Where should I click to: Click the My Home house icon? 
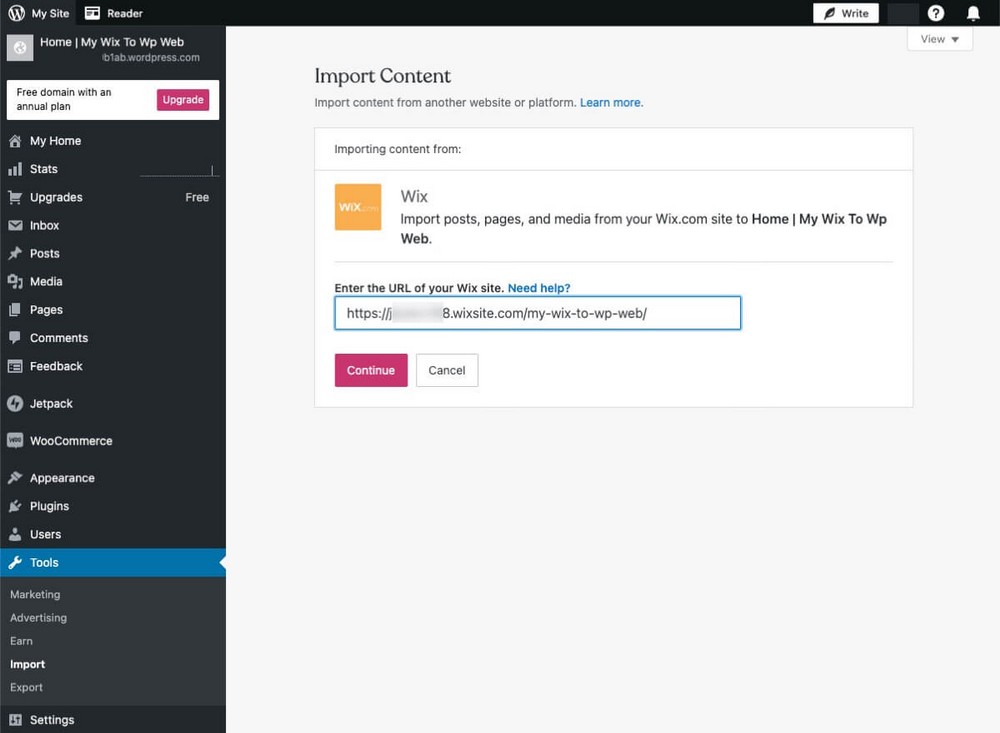(x=15, y=141)
